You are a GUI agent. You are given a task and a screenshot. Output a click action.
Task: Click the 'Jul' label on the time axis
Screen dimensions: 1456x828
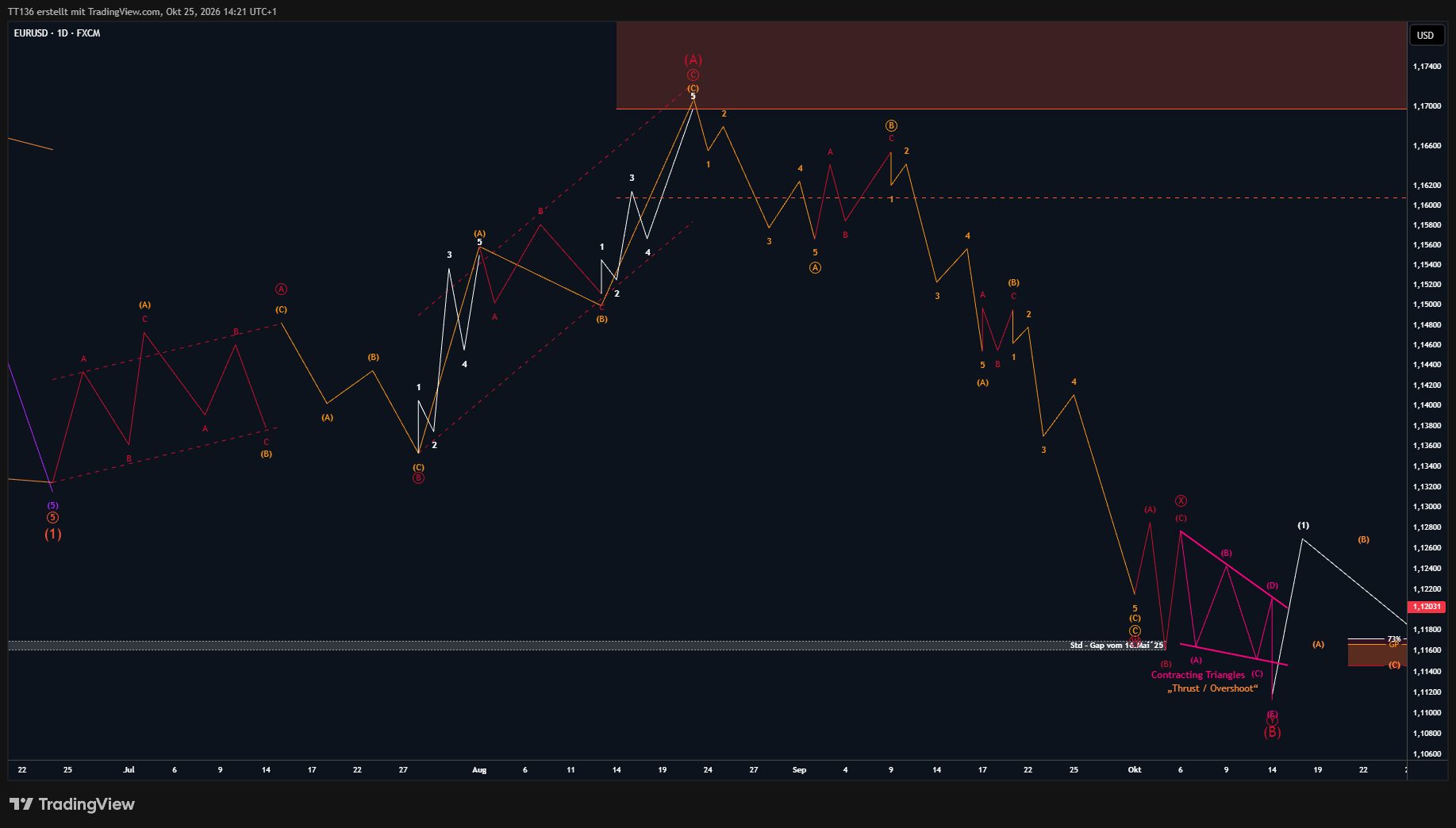pos(129,770)
